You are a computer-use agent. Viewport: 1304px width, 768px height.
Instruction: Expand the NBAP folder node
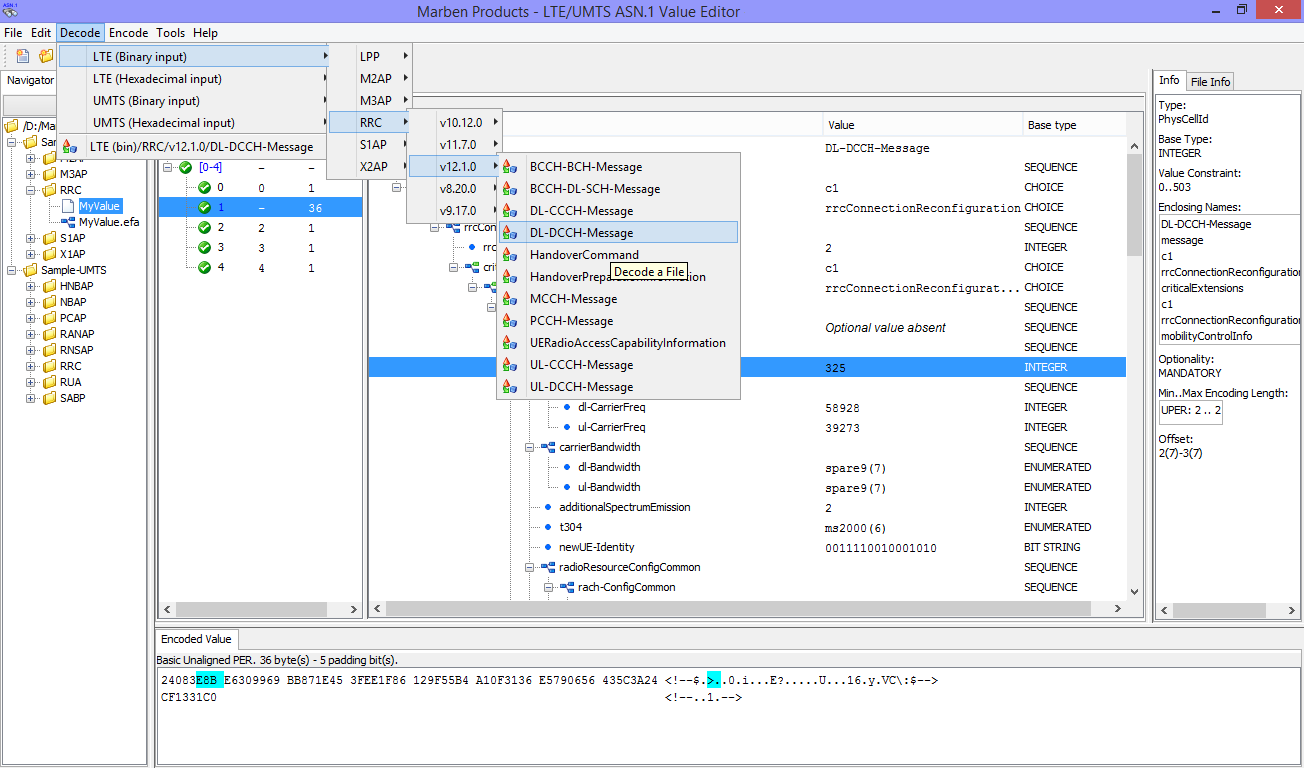tap(30, 302)
